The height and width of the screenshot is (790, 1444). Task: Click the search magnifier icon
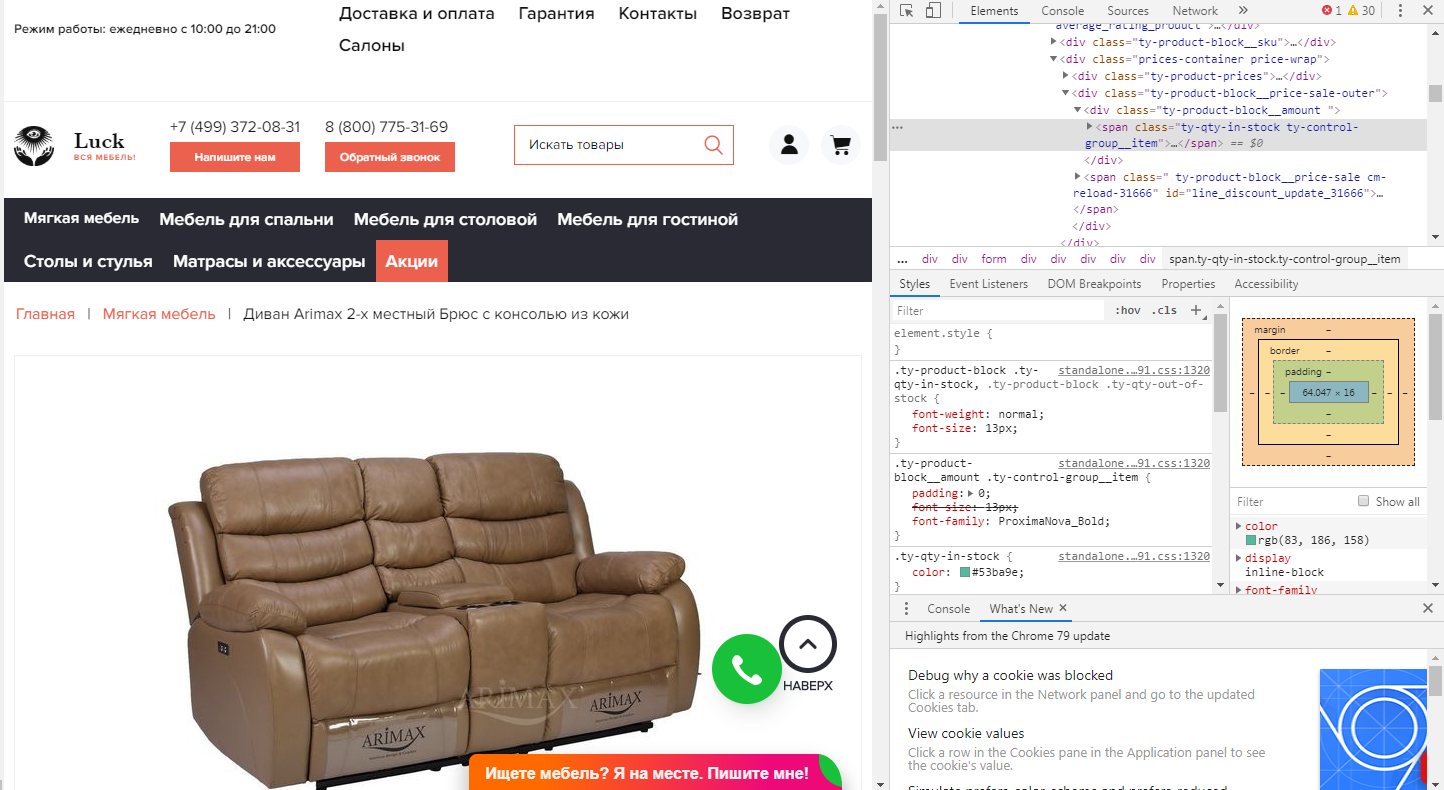(x=713, y=145)
